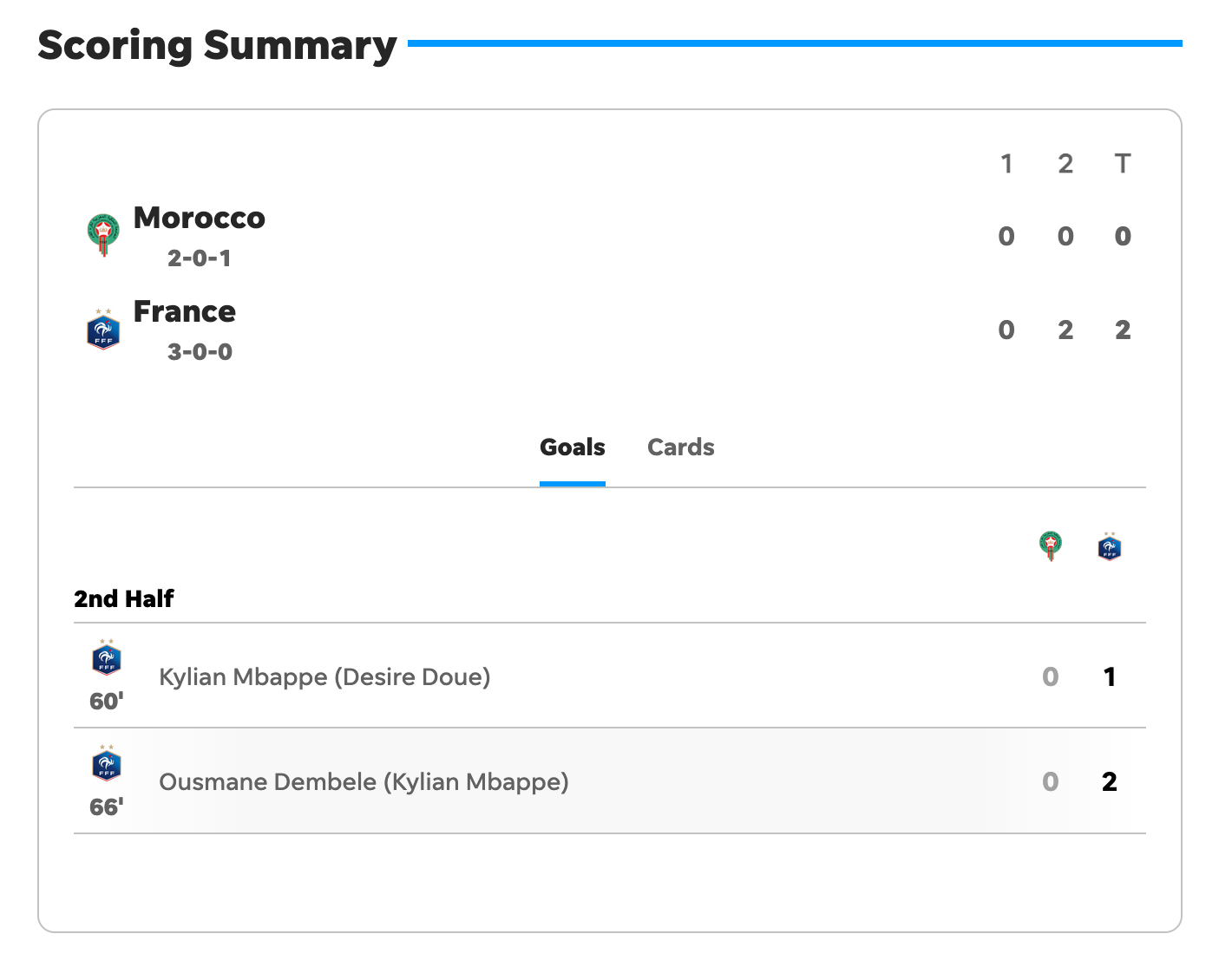
Task: Click the T column header
Action: tap(1123, 163)
